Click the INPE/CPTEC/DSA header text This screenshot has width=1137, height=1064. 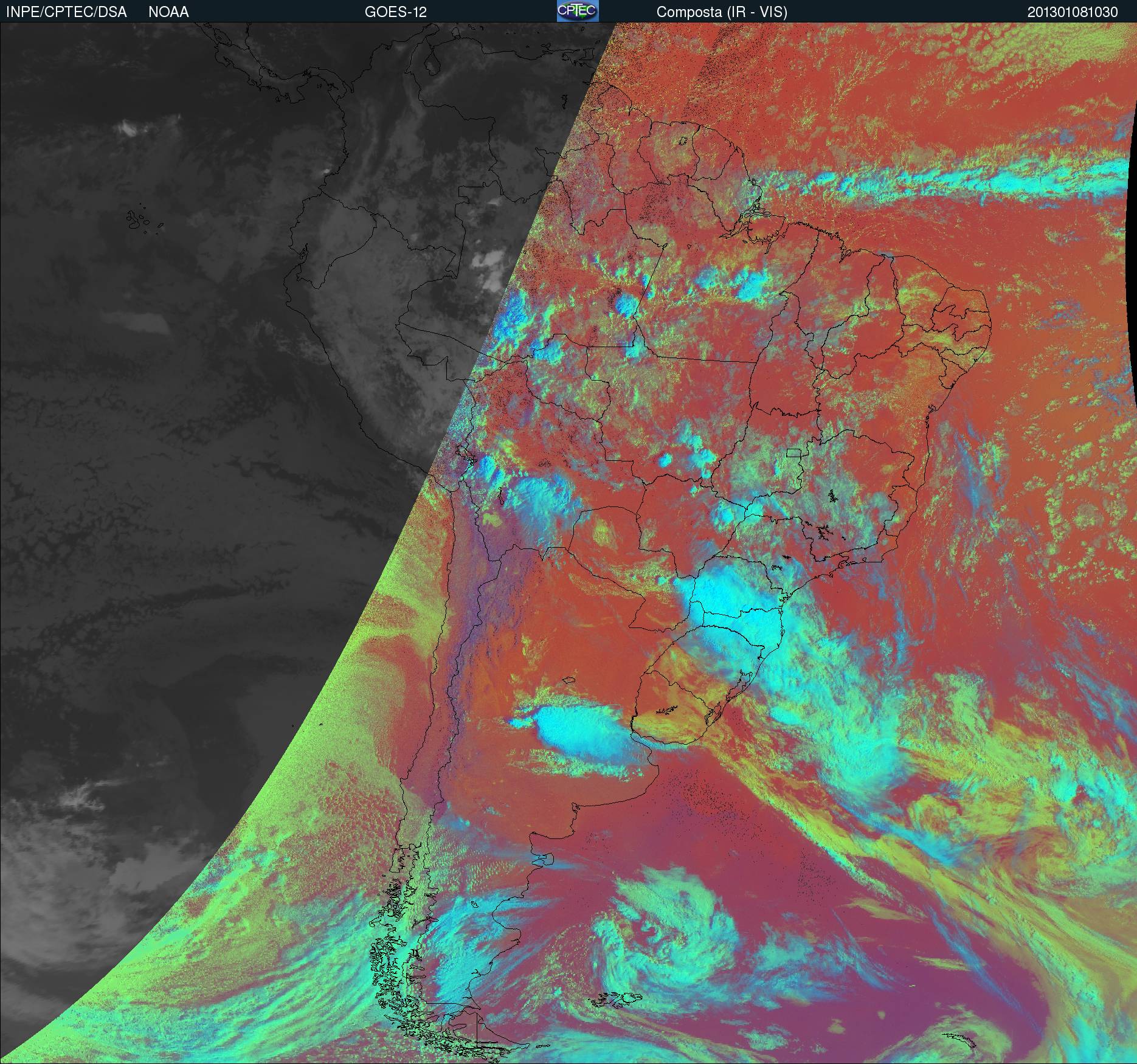66,12
